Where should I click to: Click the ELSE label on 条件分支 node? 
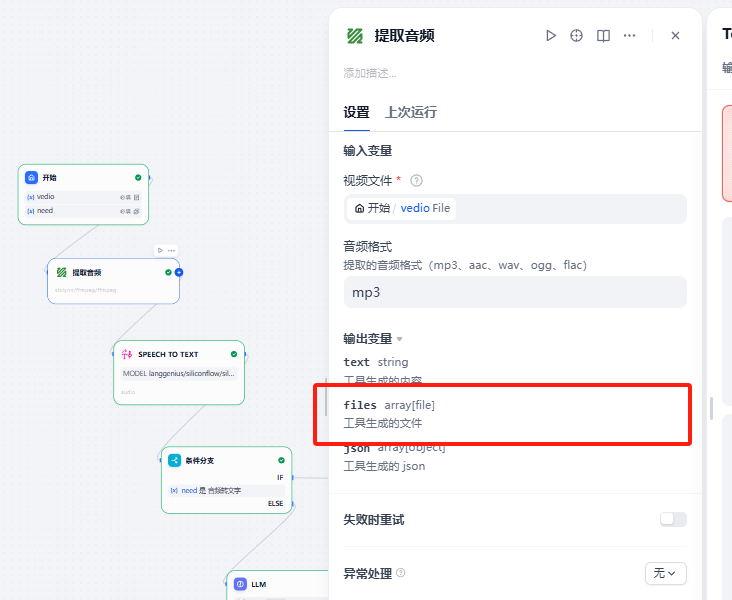coord(275,504)
